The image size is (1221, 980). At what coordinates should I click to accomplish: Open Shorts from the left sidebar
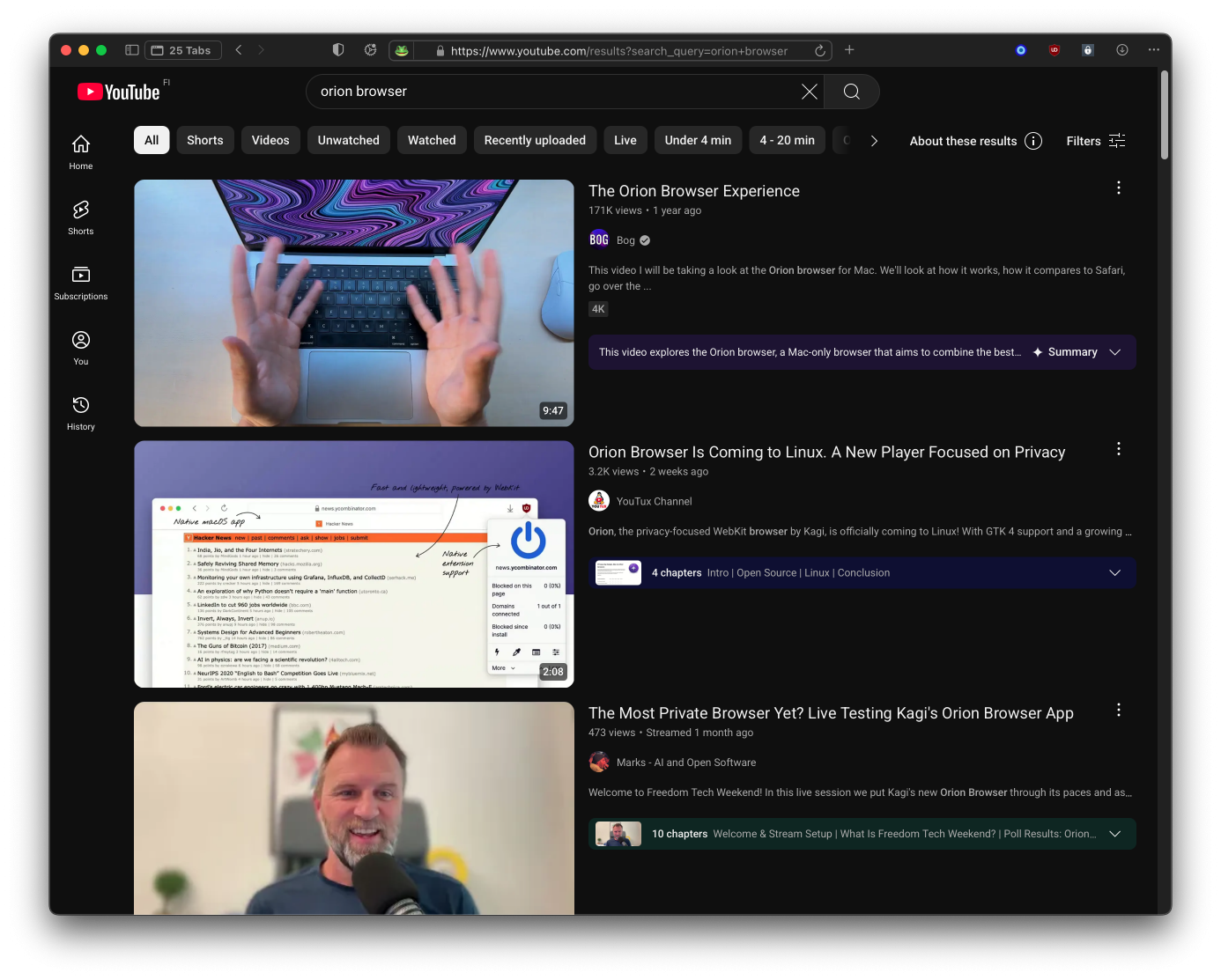coord(81,217)
